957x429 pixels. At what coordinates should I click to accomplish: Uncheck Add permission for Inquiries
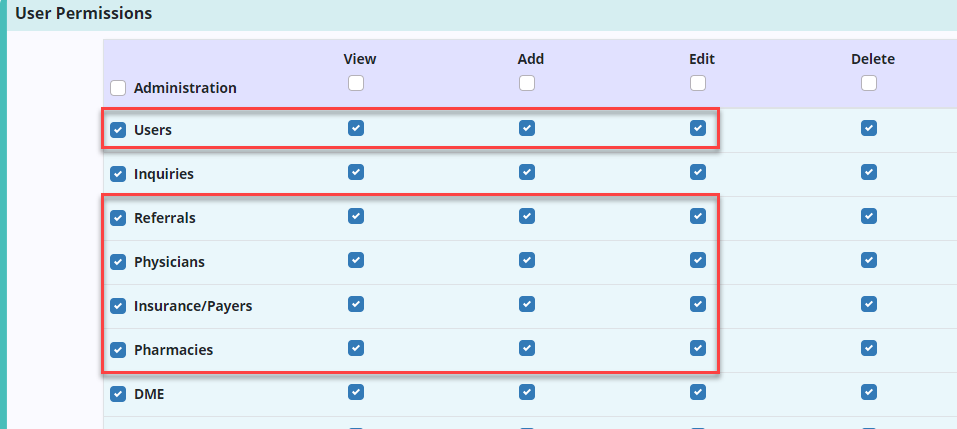(x=527, y=172)
